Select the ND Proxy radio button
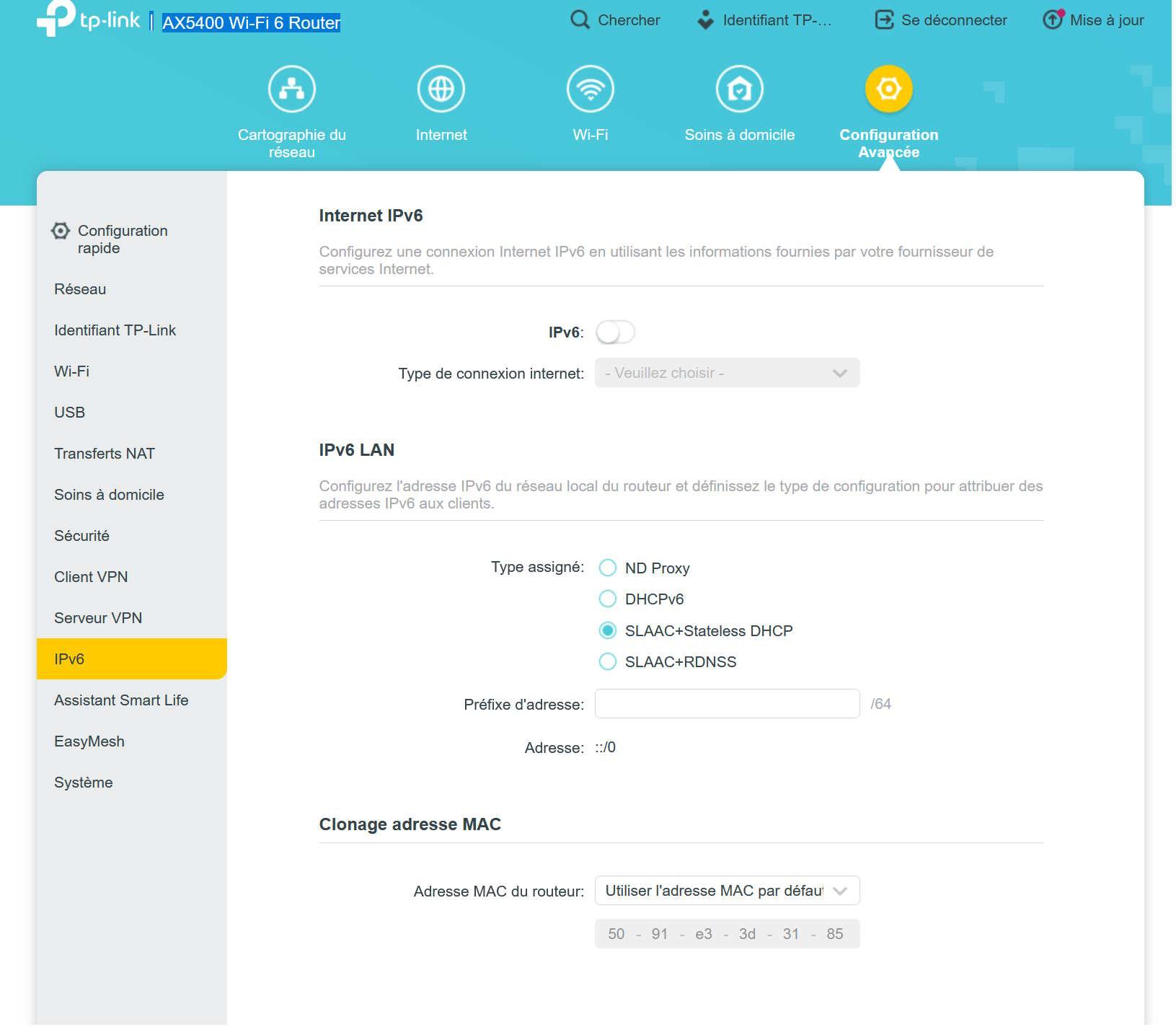1176x1035 pixels. pos(608,568)
